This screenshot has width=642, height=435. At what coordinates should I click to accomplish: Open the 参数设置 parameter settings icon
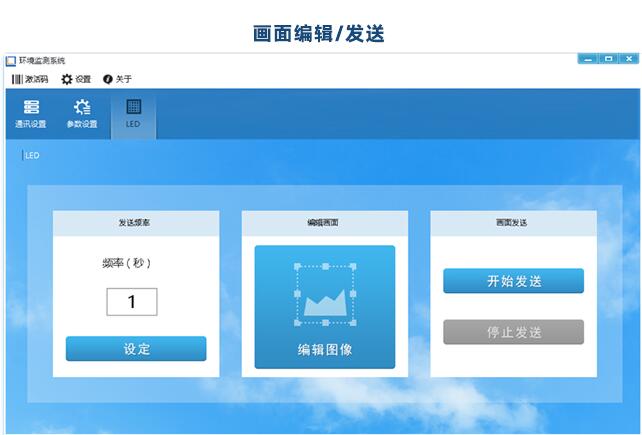[x=82, y=107]
